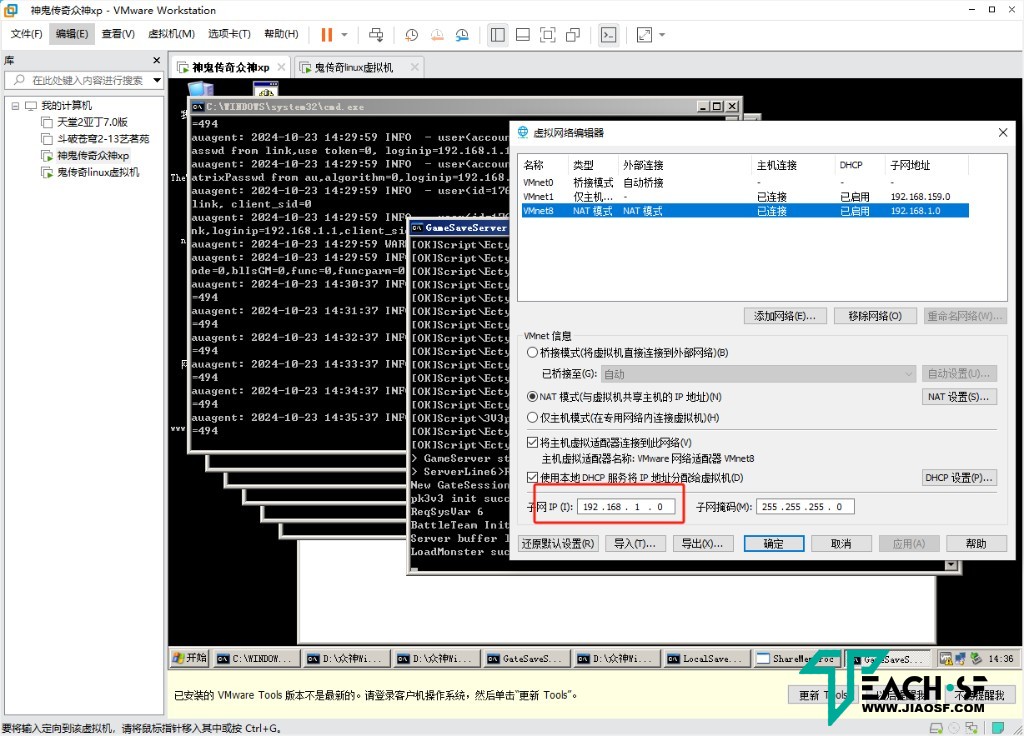The width and height of the screenshot is (1024, 736).
Task: Switch to the first GateSaveS... taskbar button
Action: point(526,659)
